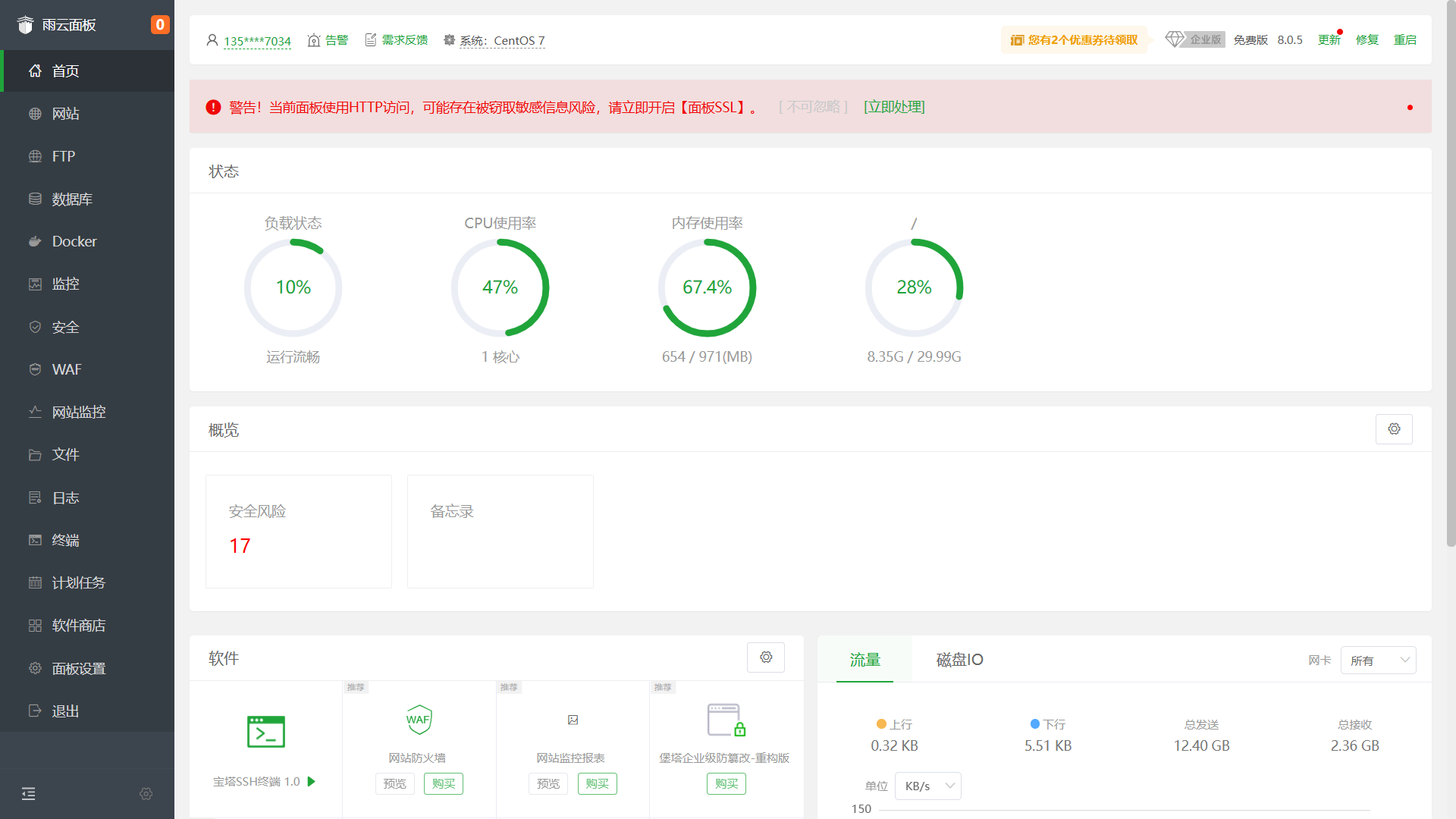Run 宝塔SSH终端 with the green play arrow
This screenshot has height=819, width=1456.
click(x=311, y=781)
